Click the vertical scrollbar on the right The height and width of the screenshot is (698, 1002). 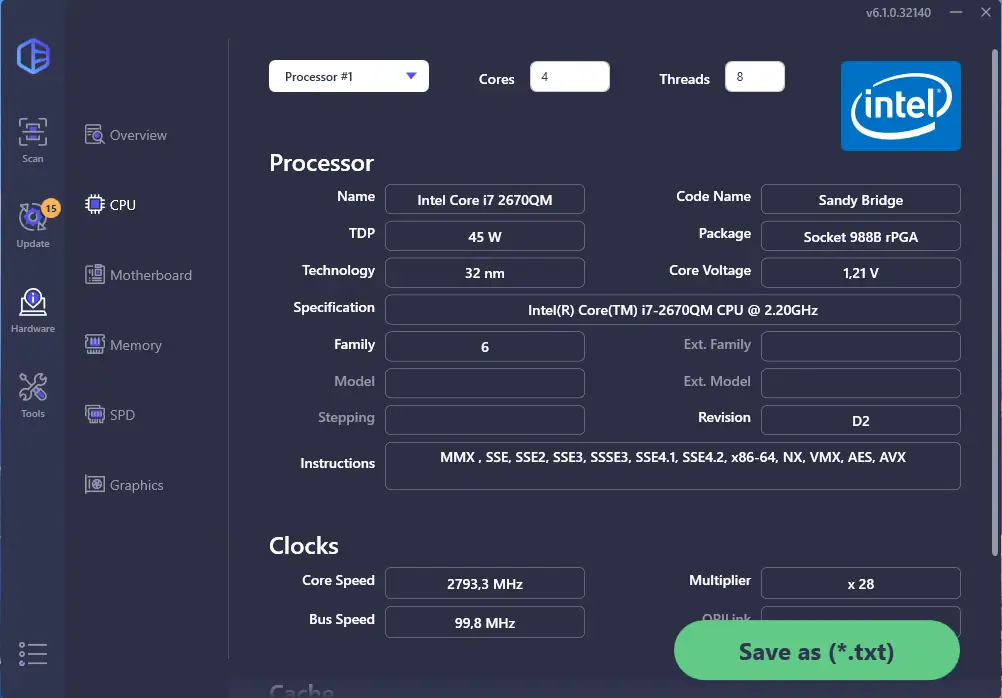[996, 302]
